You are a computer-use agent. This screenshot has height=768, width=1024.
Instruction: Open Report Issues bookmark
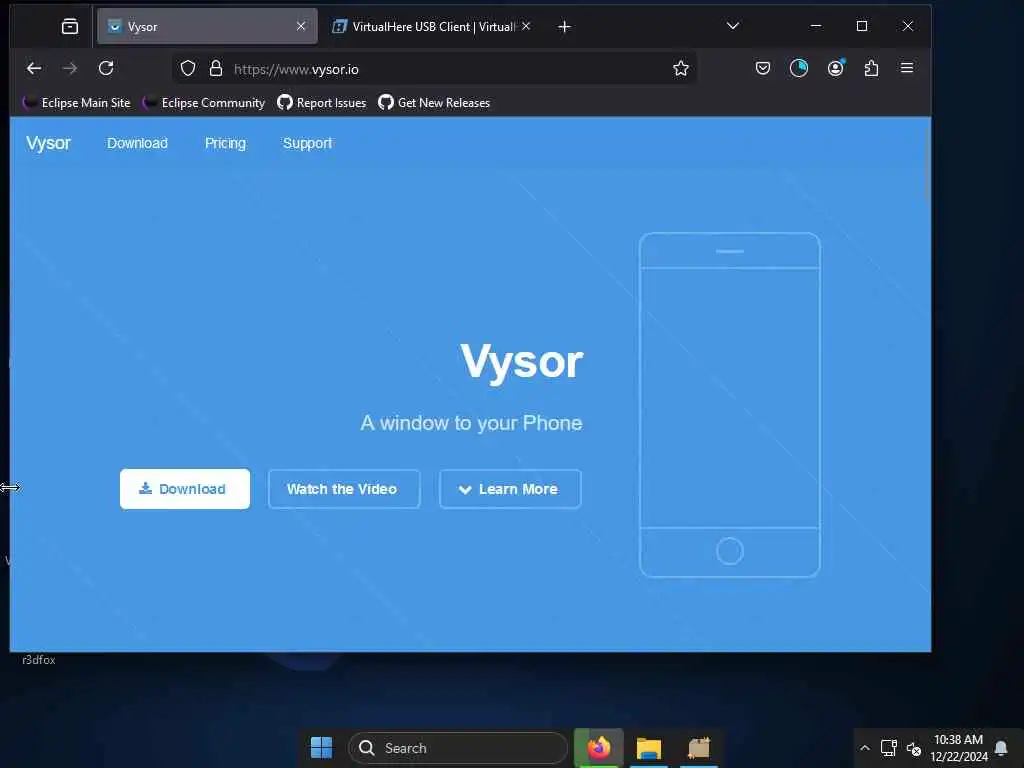pyautogui.click(x=321, y=103)
